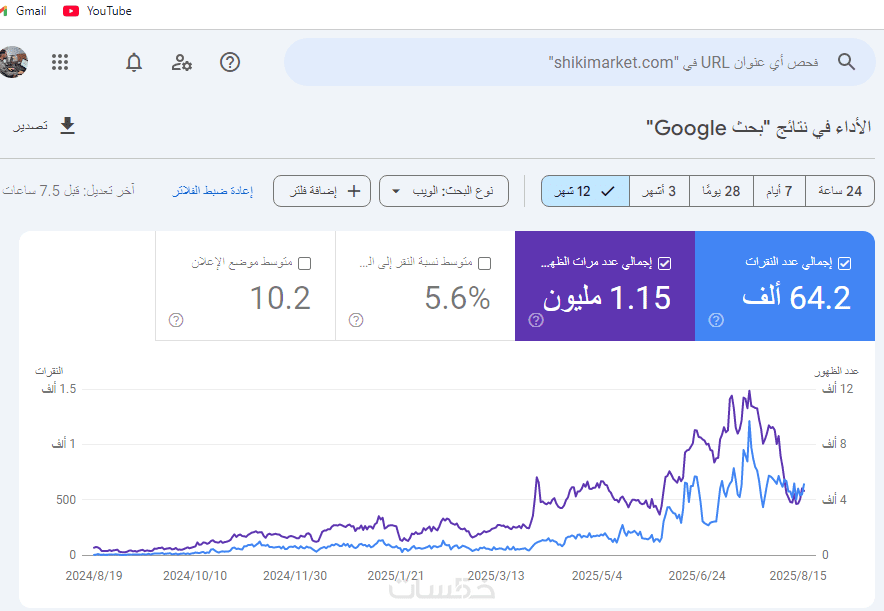Image resolution: width=884 pixels, height=611 pixels.
Task: Enable the average CTR checkbox
Action: pyautogui.click(x=485, y=263)
